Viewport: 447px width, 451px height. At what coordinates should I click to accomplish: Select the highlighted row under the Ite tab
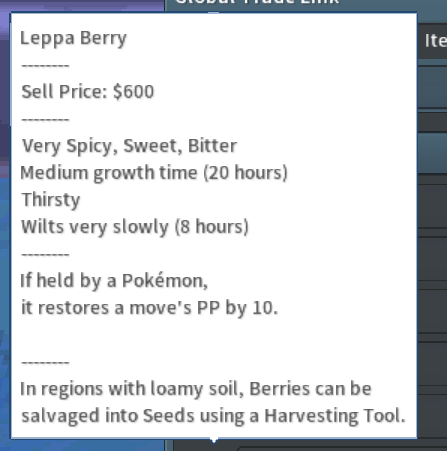[432, 87]
